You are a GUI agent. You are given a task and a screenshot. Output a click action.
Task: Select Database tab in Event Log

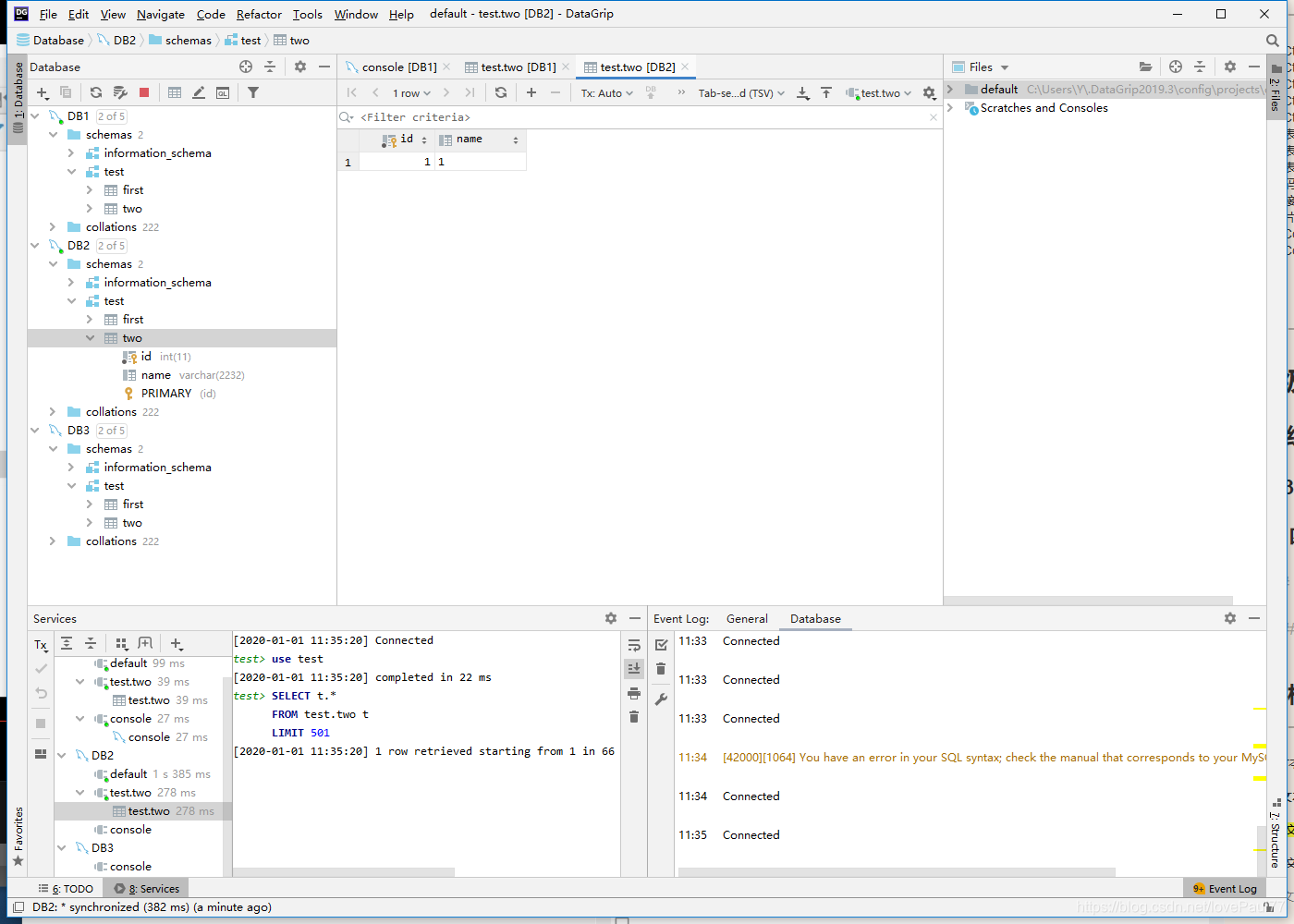click(815, 619)
